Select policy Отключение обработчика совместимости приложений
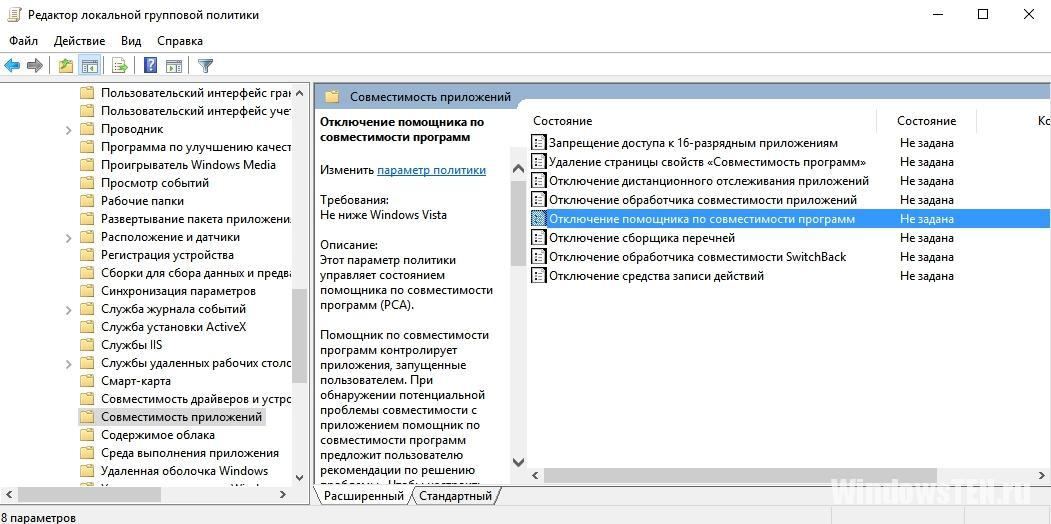This screenshot has width=1051, height=524. (703, 200)
